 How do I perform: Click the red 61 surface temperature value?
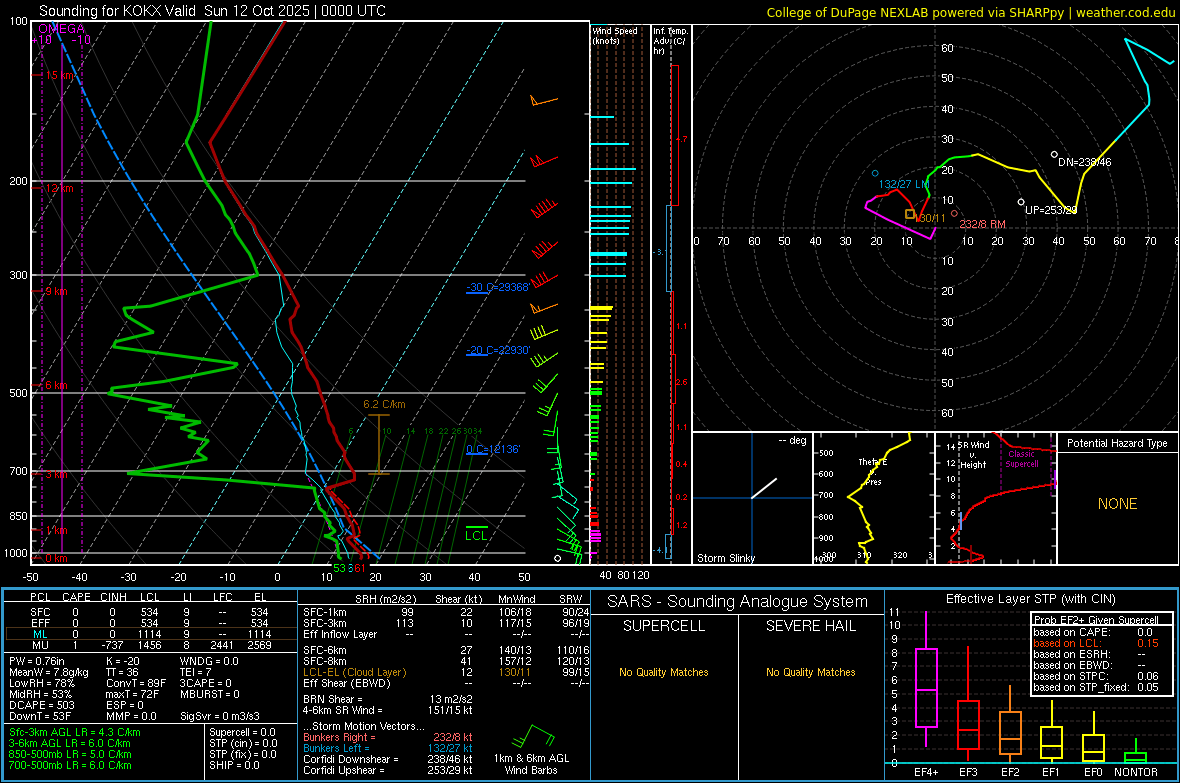pyautogui.click(x=359, y=568)
